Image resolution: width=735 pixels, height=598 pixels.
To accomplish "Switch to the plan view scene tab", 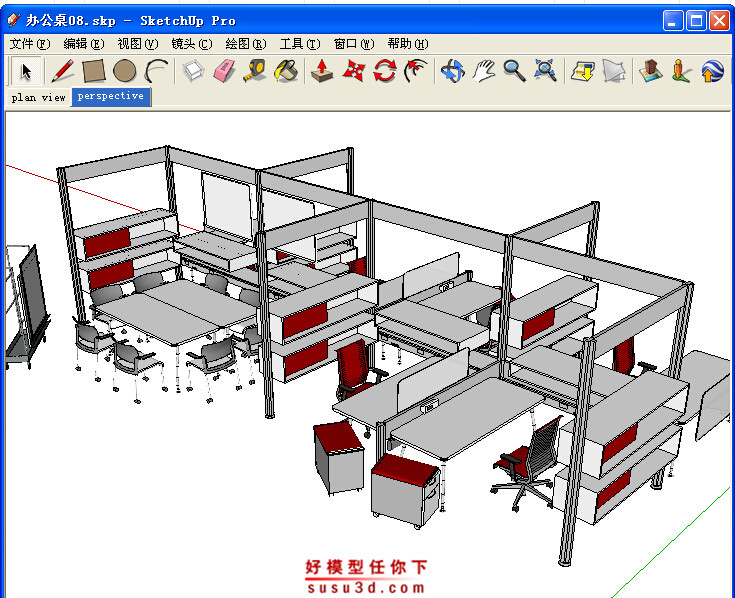I will (x=38, y=97).
